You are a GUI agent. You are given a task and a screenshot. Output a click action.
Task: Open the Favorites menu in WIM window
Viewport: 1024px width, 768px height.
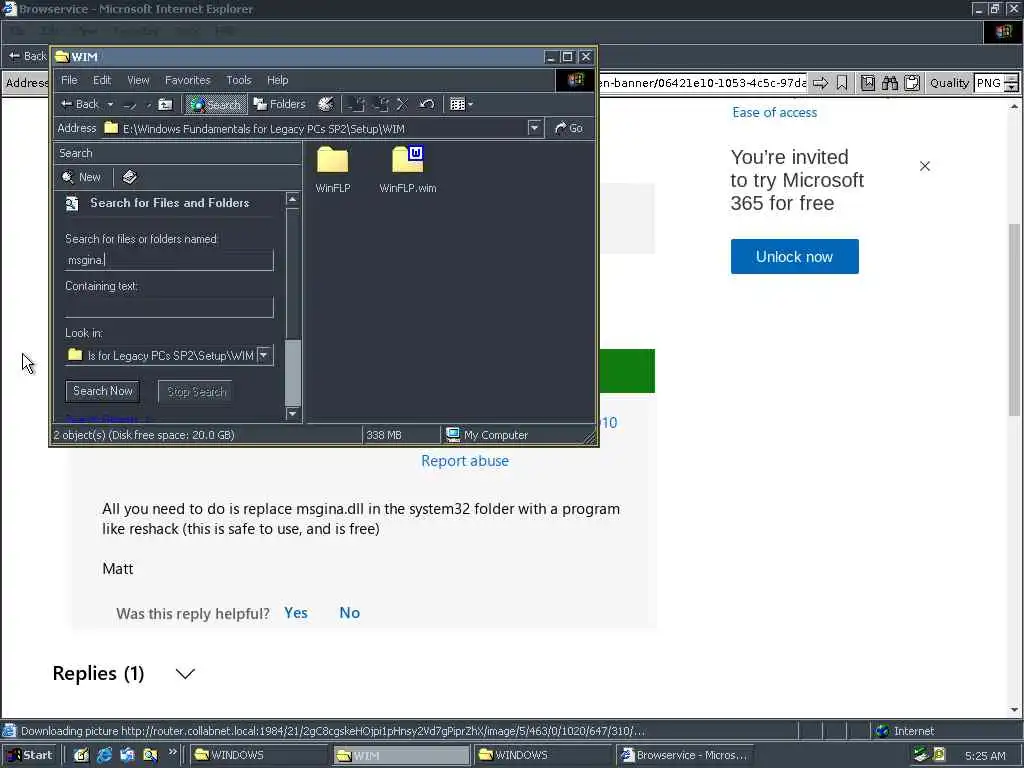[x=187, y=80]
